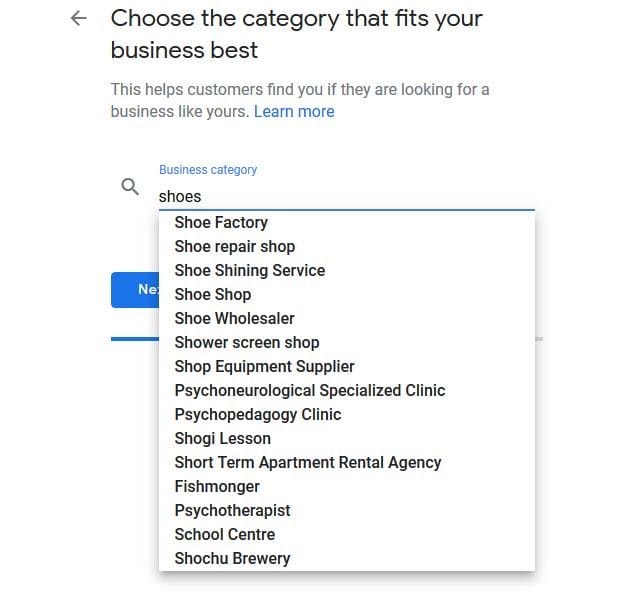Choose Shower screen shop suggestion
Viewport: 623px width, 597px height.
[346, 342]
